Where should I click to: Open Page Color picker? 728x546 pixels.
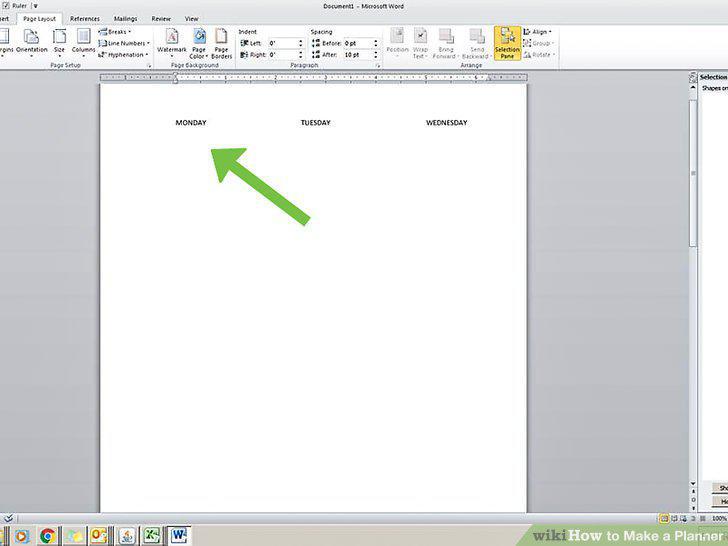click(199, 43)
